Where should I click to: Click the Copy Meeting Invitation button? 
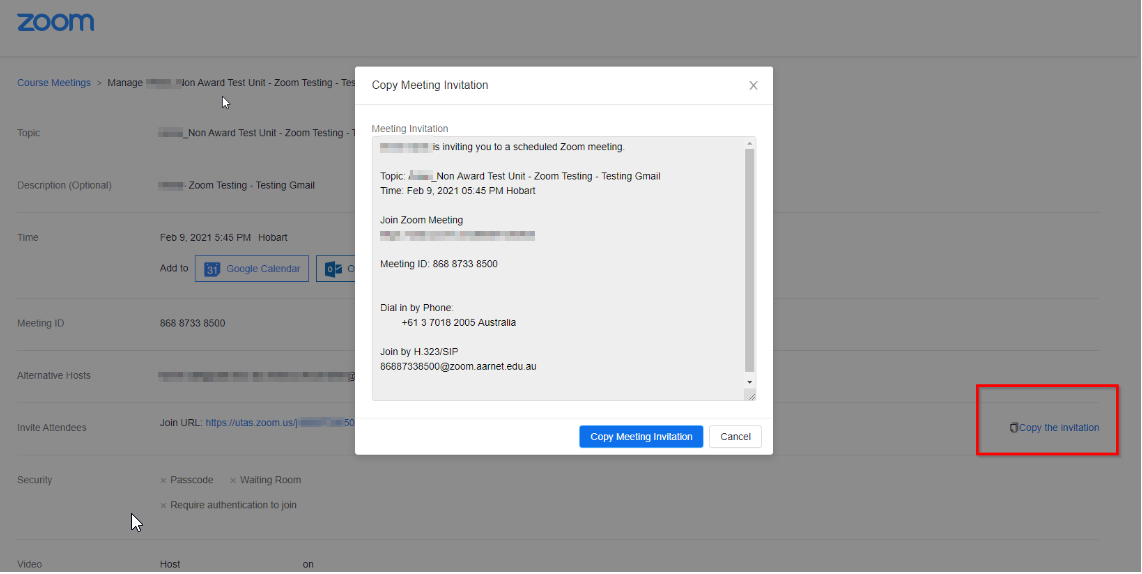click(x=641, y=436)
